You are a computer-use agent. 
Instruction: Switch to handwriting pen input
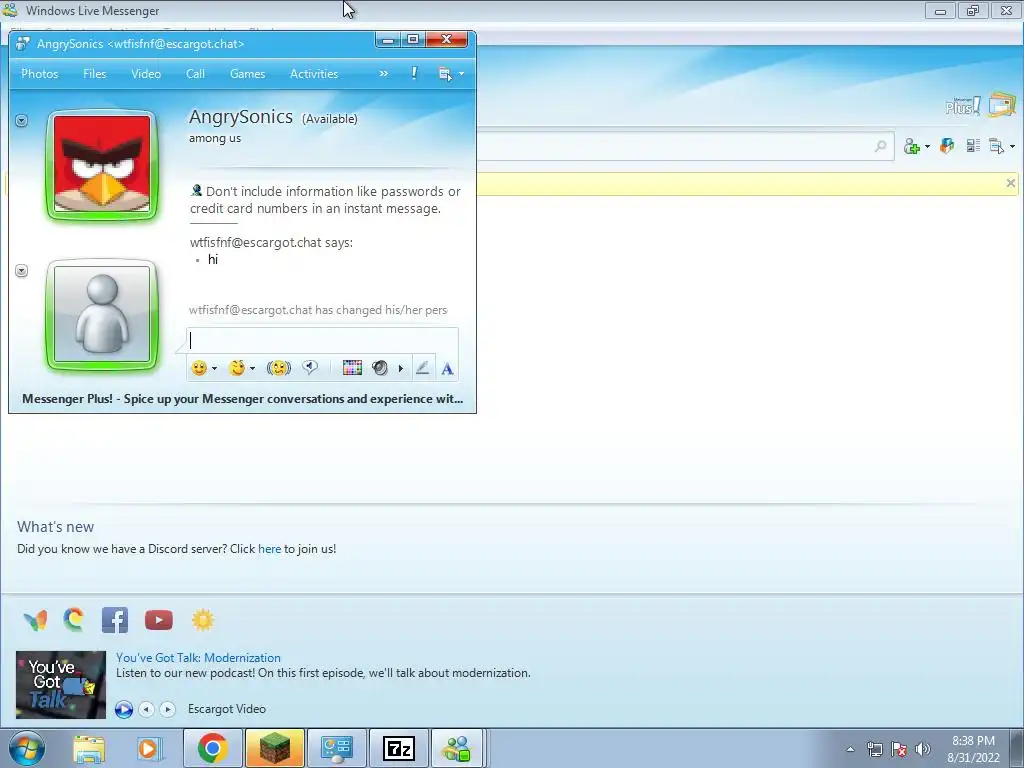[423, 368]
